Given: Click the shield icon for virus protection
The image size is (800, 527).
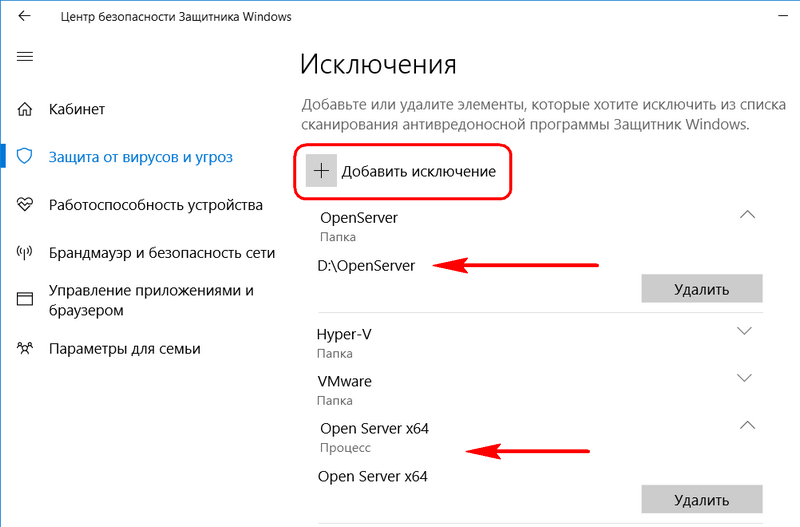Looking at the screenshot, I should (x=24, y=156).
